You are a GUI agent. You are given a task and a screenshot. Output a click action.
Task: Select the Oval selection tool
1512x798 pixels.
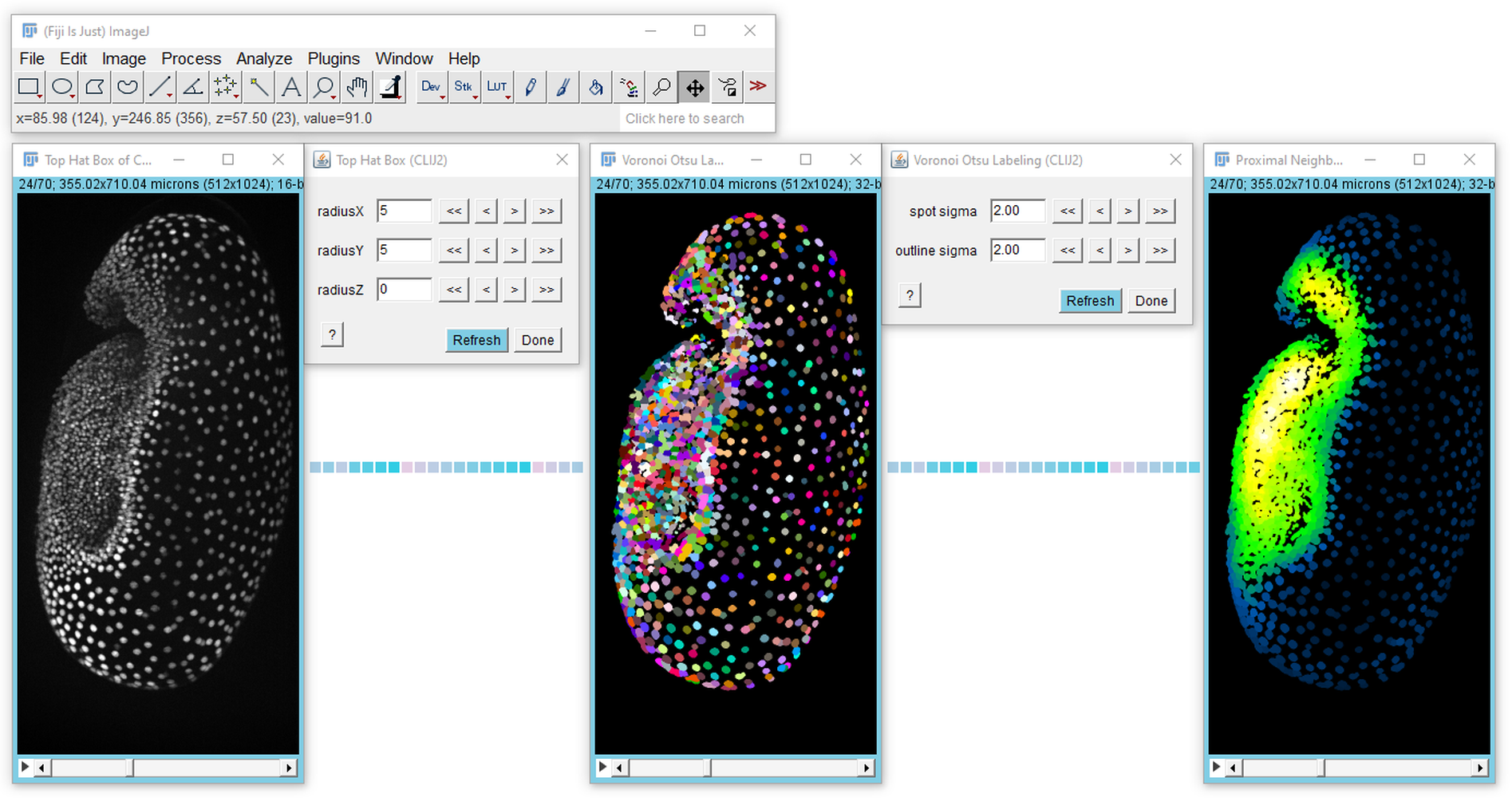click(62, 87)
